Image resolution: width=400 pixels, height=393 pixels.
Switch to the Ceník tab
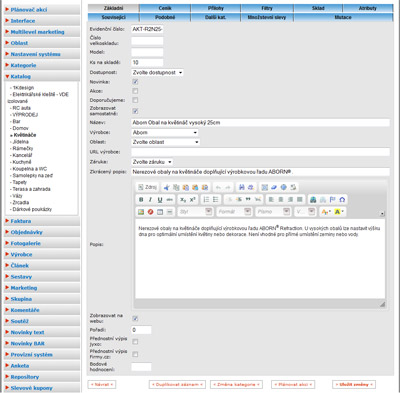coord(165,8)
